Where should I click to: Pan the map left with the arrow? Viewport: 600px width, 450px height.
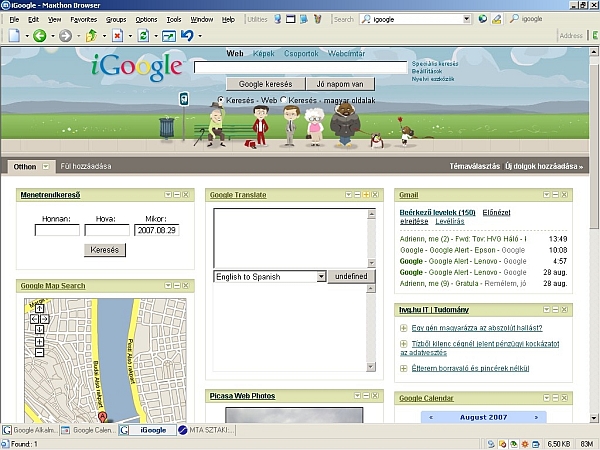[34, 318]
